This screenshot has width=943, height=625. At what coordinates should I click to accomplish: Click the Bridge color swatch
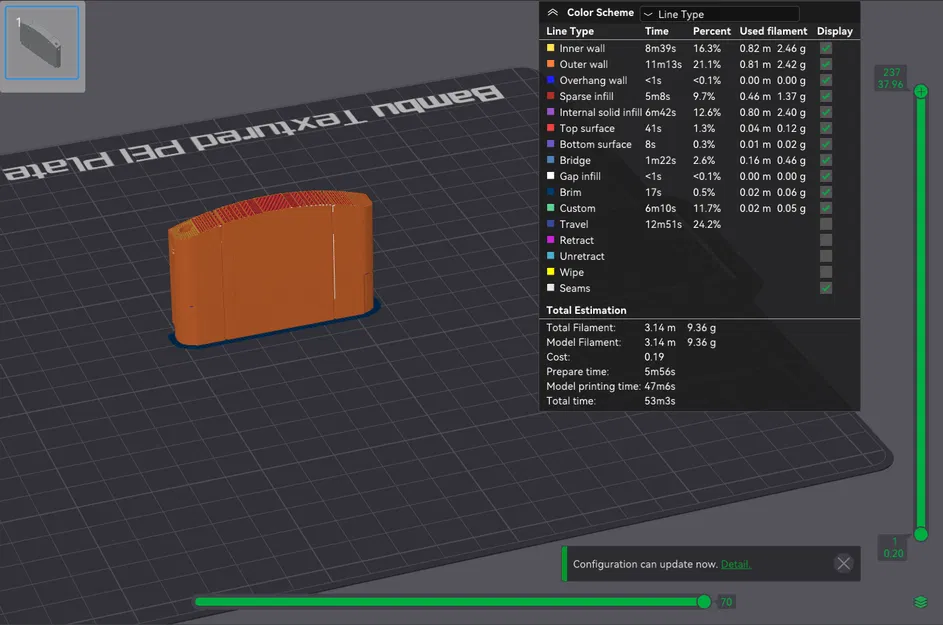tap(550, 159)
